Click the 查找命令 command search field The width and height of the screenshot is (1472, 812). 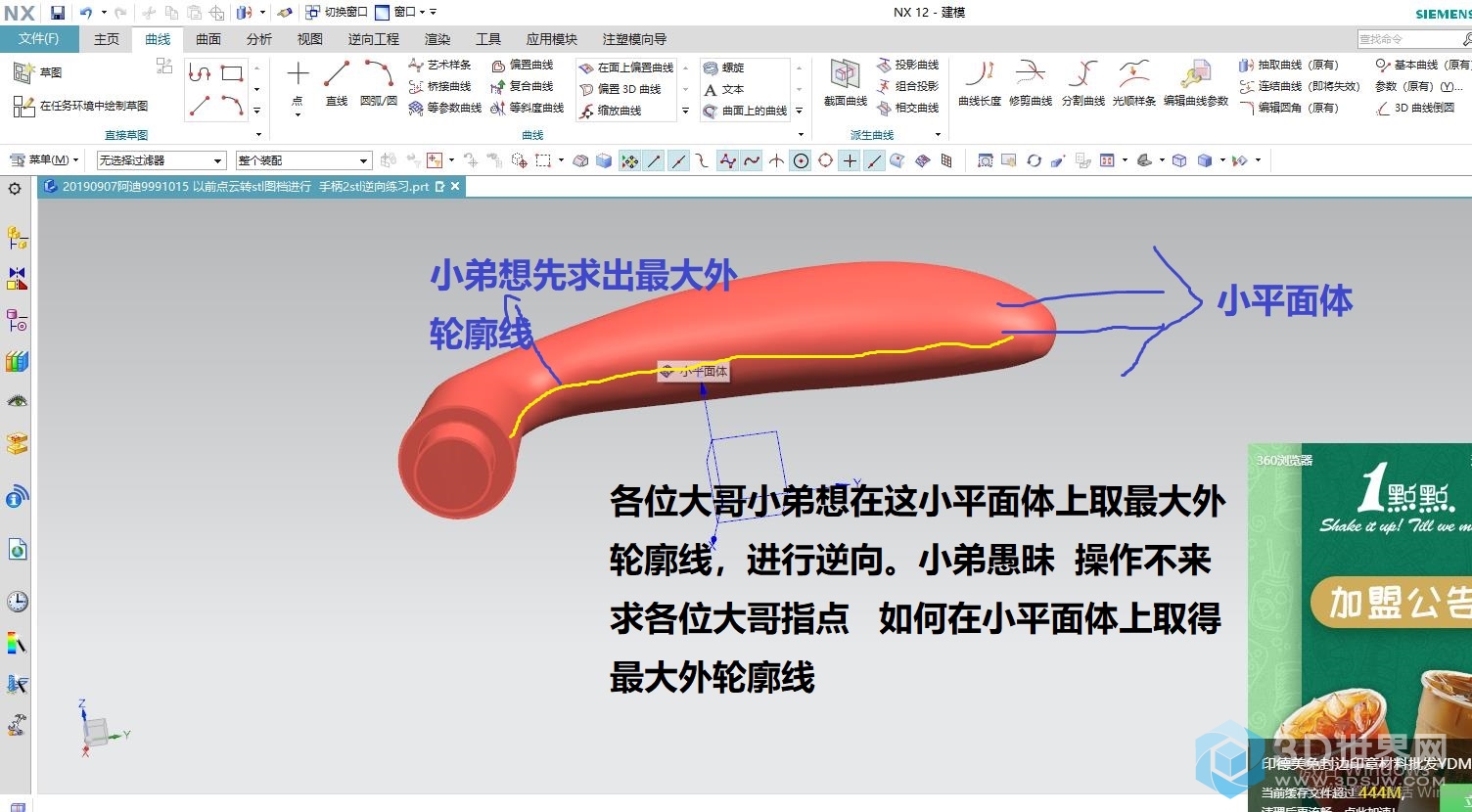[x=1409, y=39]
